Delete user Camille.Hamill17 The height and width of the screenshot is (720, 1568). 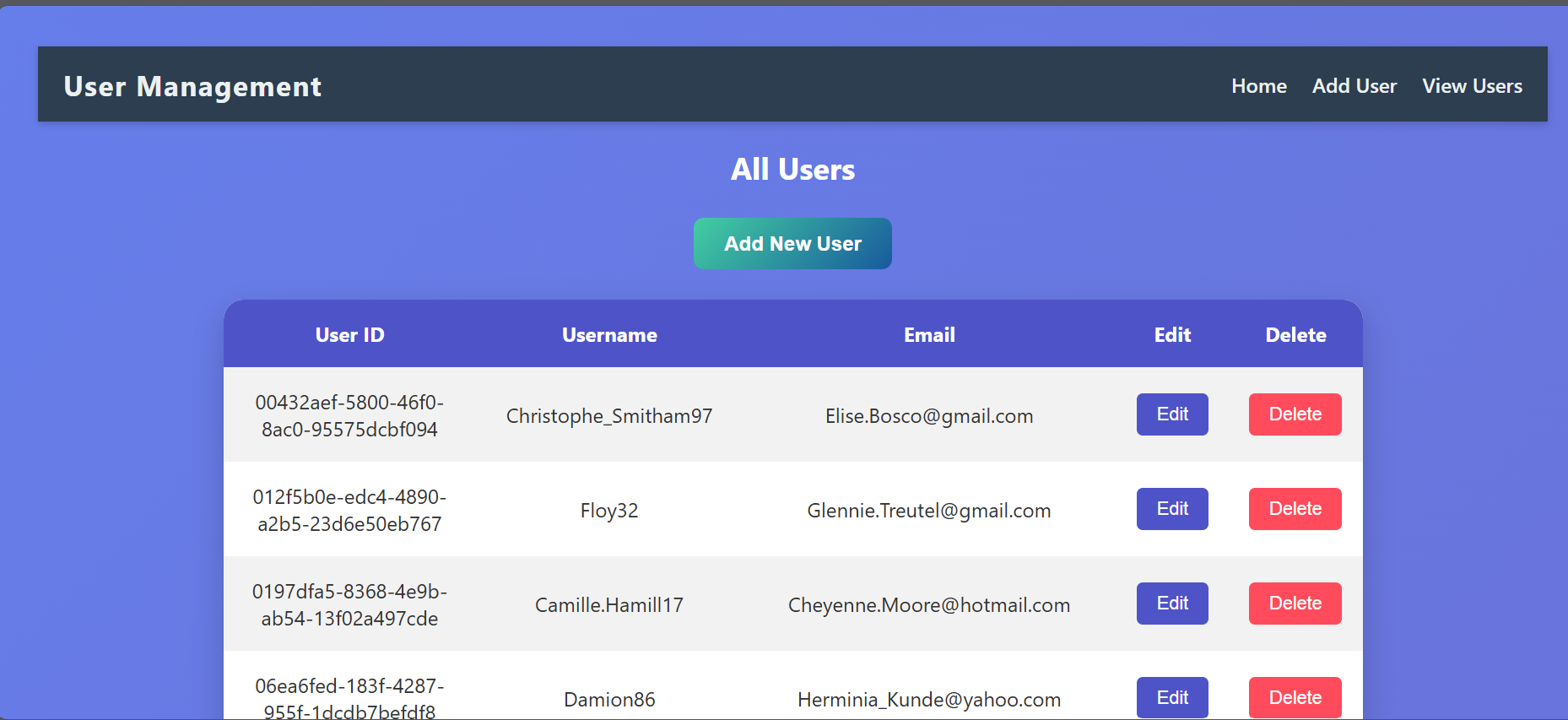(1295, 604)
